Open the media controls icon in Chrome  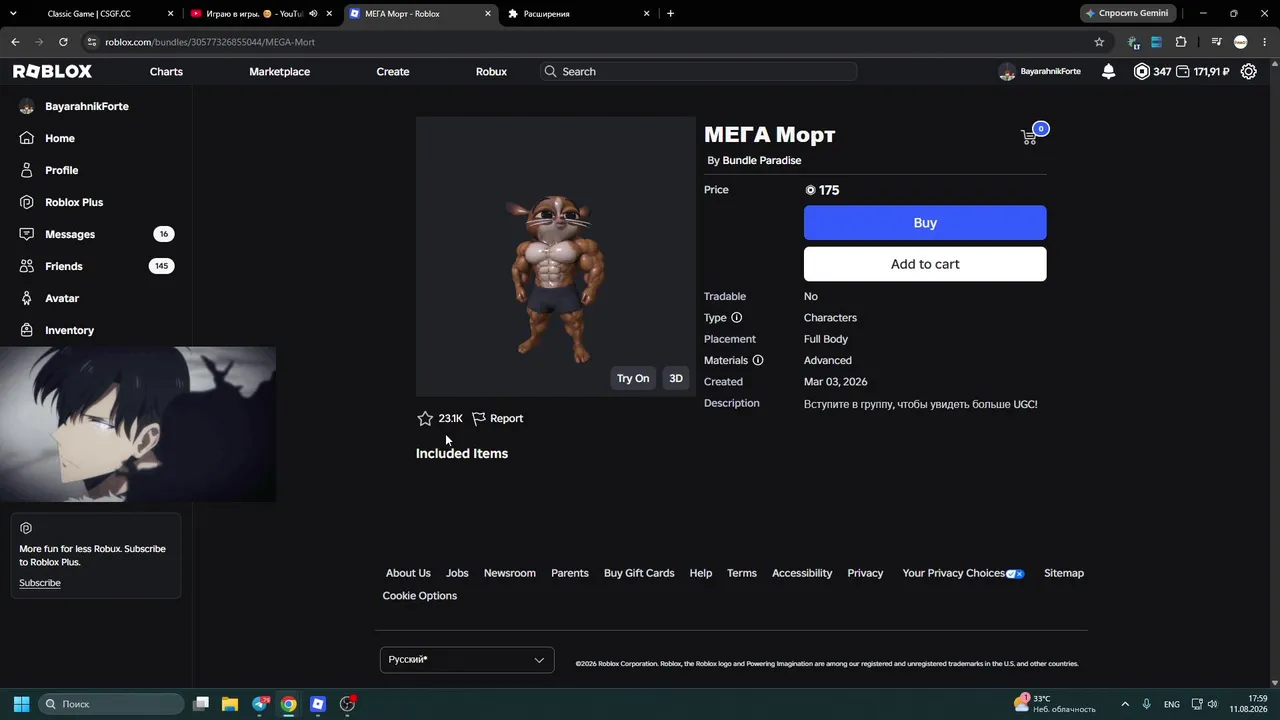tap(1216, 42)
